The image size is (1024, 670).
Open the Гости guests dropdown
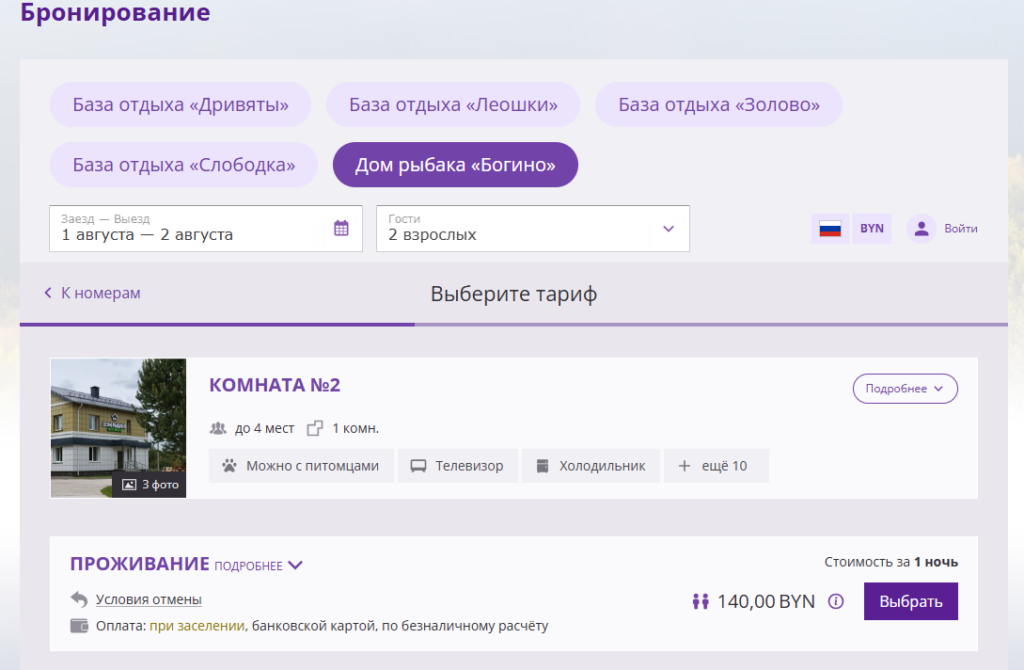pyautogui.click(x=533, y=229)
